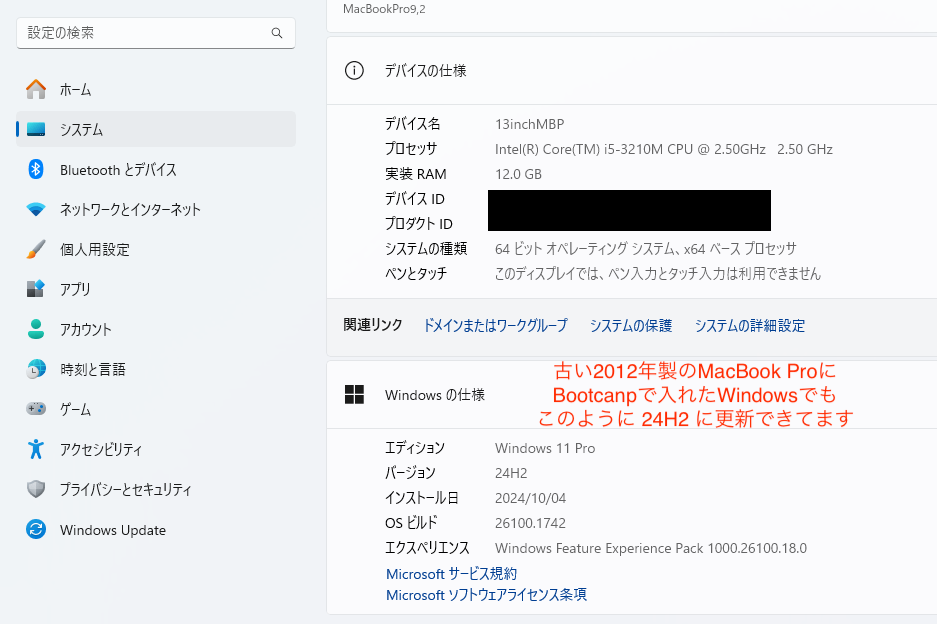The width and height of the screenshot is (937, 624).
Task: Select the version value 24H2
Action: (511, 473)
